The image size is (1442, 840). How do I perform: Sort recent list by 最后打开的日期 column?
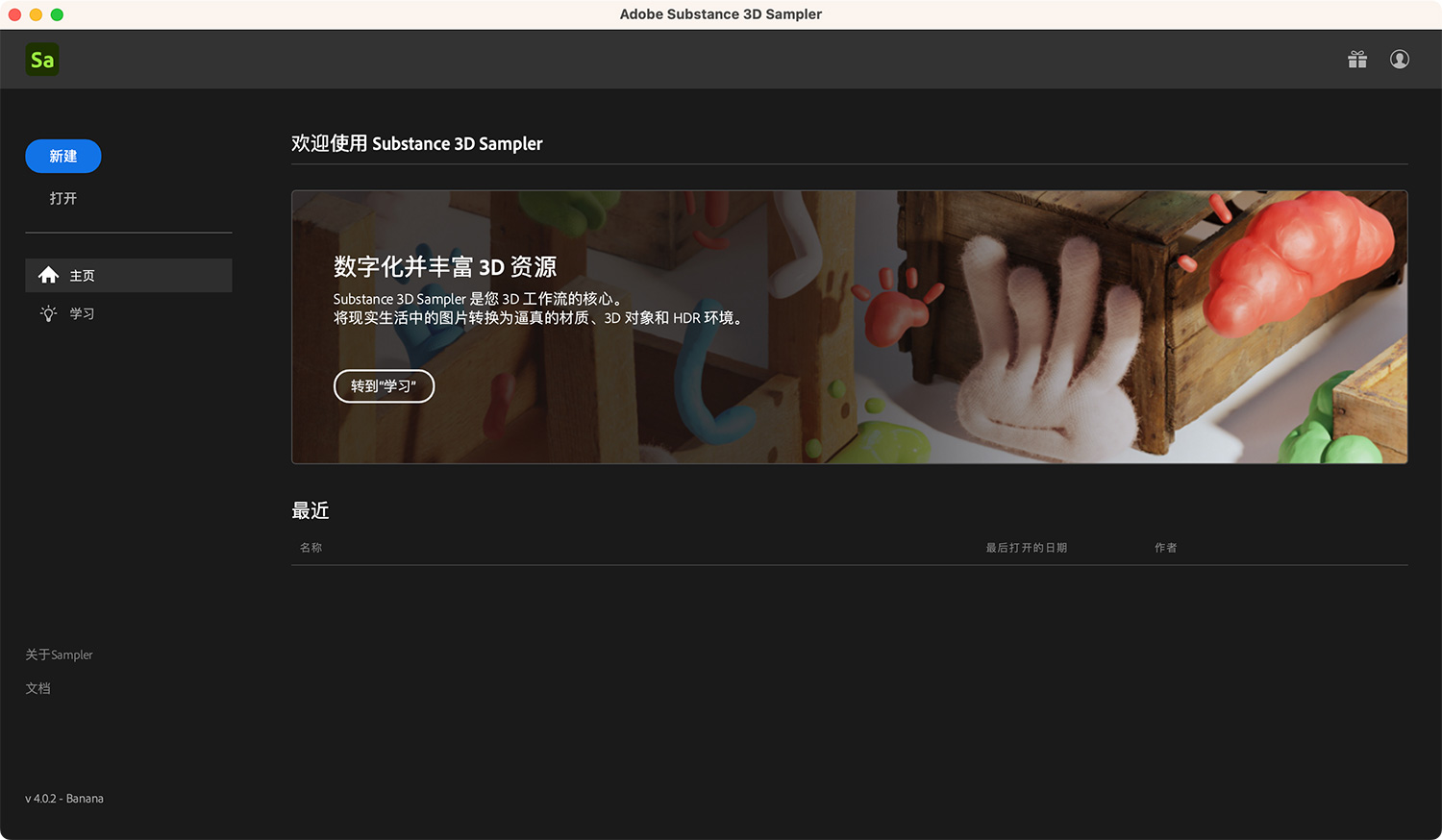coord(1027,548)
